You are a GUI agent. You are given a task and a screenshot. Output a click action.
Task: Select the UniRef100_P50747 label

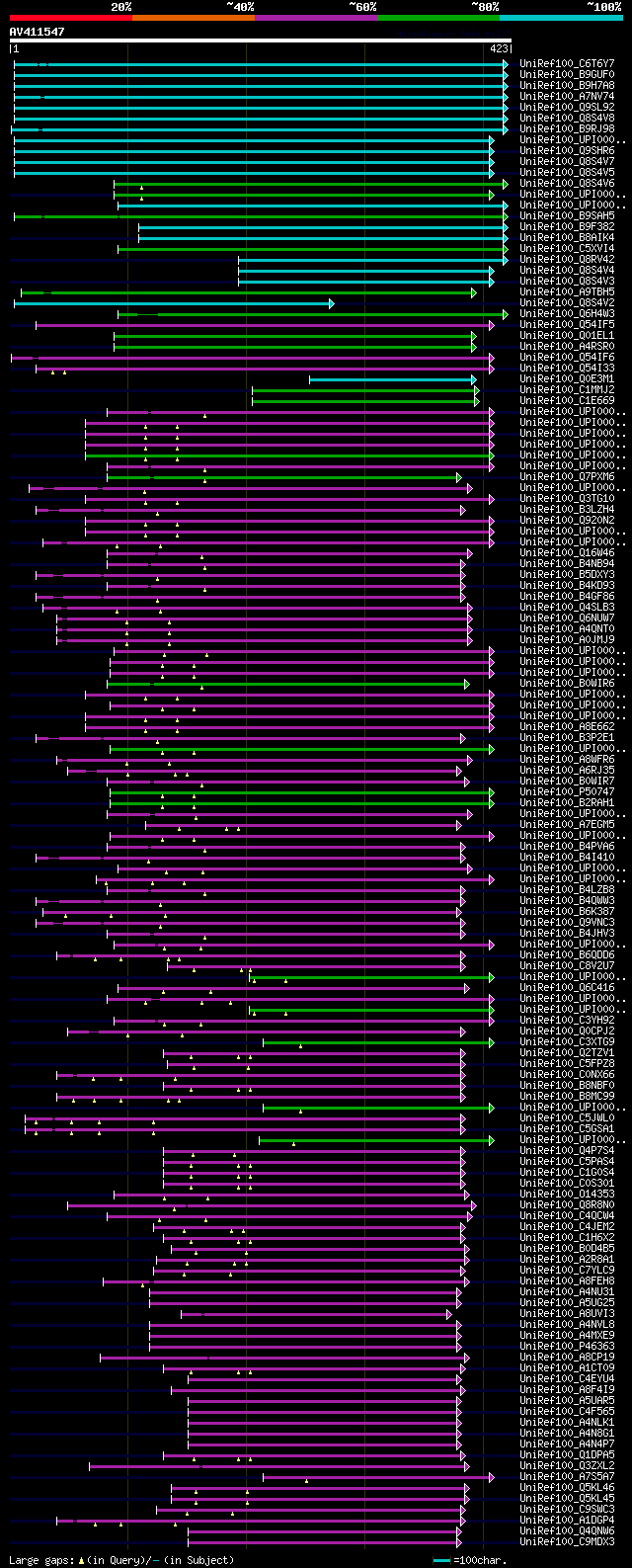tap(567, 791)
